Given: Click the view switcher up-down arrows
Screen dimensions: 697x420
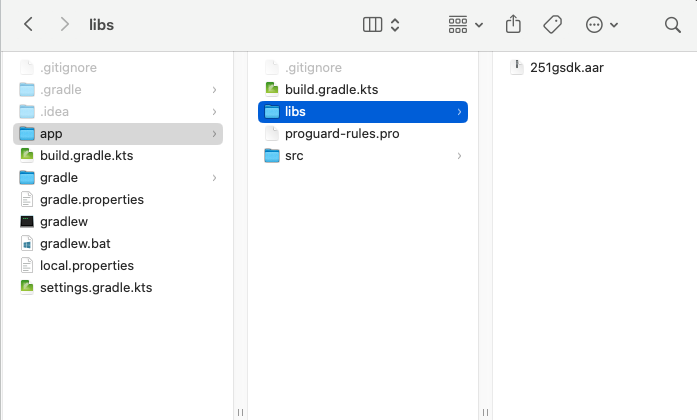Looking at the screenshot, I should pyautogui.click(x=395, y=24).
